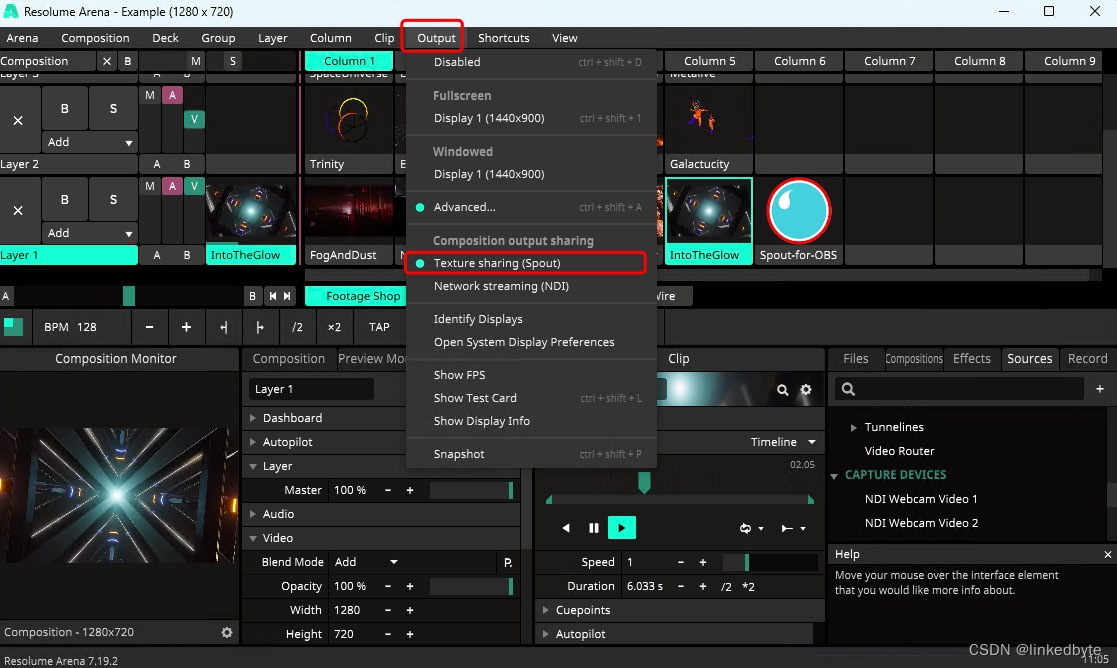Select NDI Webcam Video 1 source
Screen dimensions: 1117x668
click(x=920, y=499)
